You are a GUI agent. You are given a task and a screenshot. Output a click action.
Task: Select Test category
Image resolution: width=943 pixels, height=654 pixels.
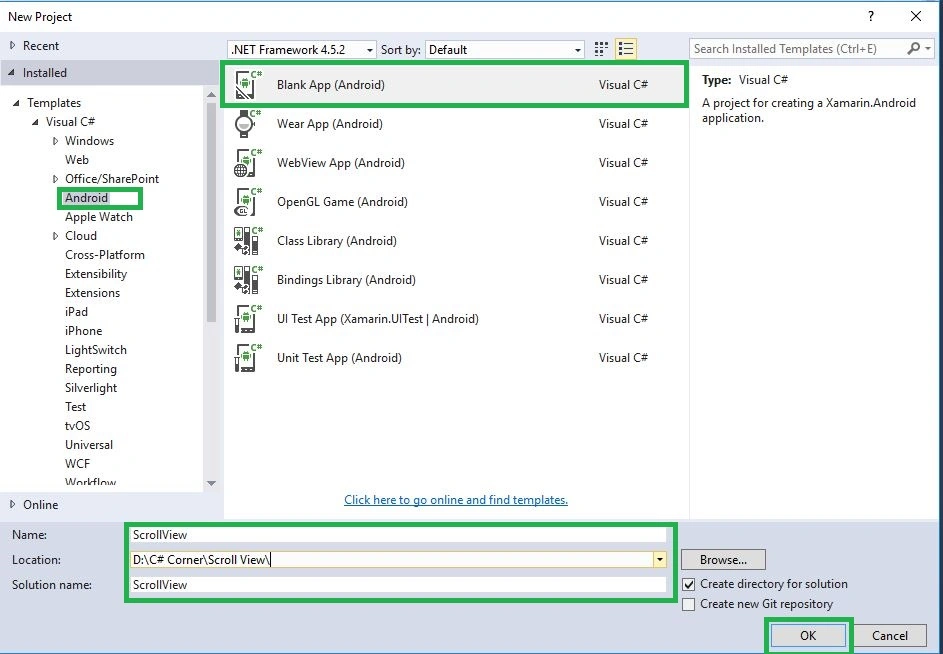[x=75, y=407]
